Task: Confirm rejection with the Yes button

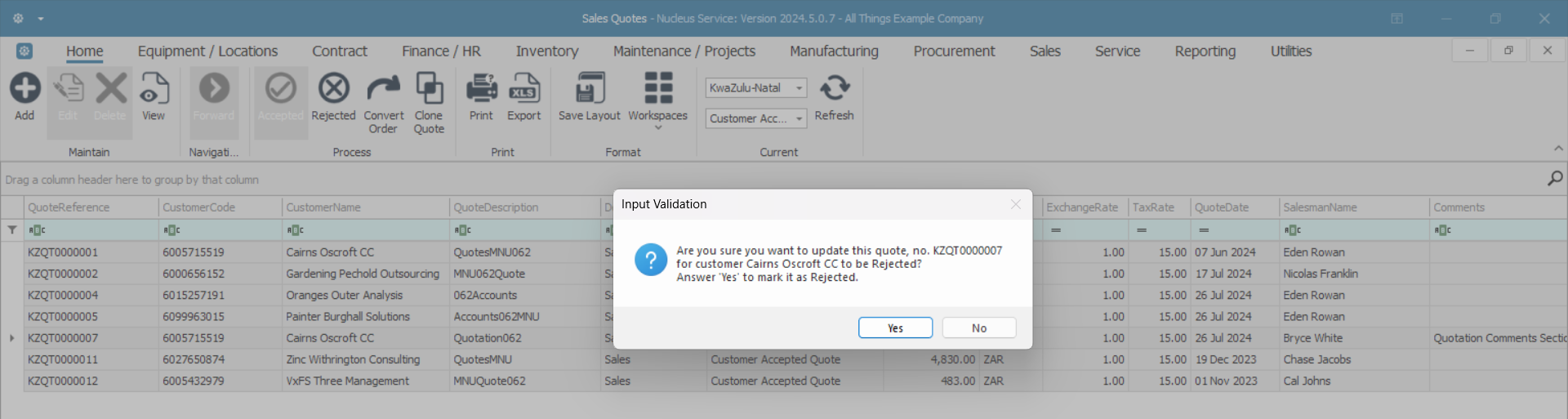Action: 895,328
